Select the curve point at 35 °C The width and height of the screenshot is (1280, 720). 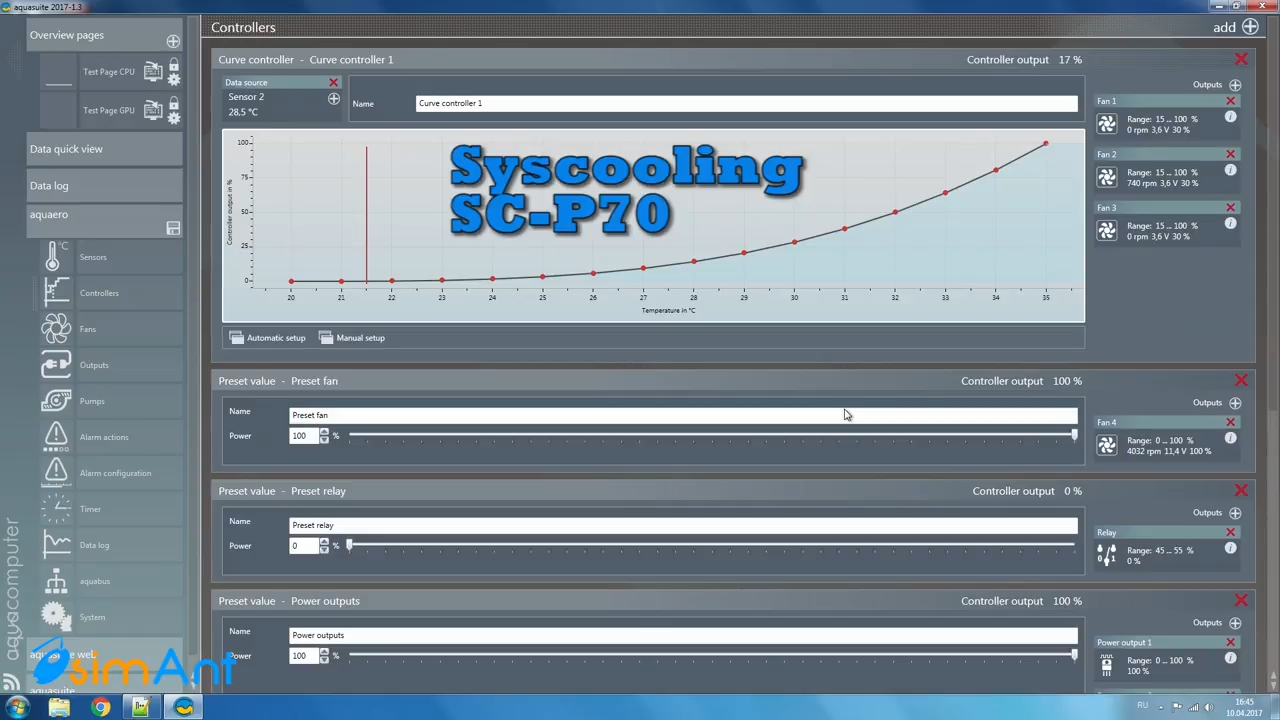(1046, 144)
